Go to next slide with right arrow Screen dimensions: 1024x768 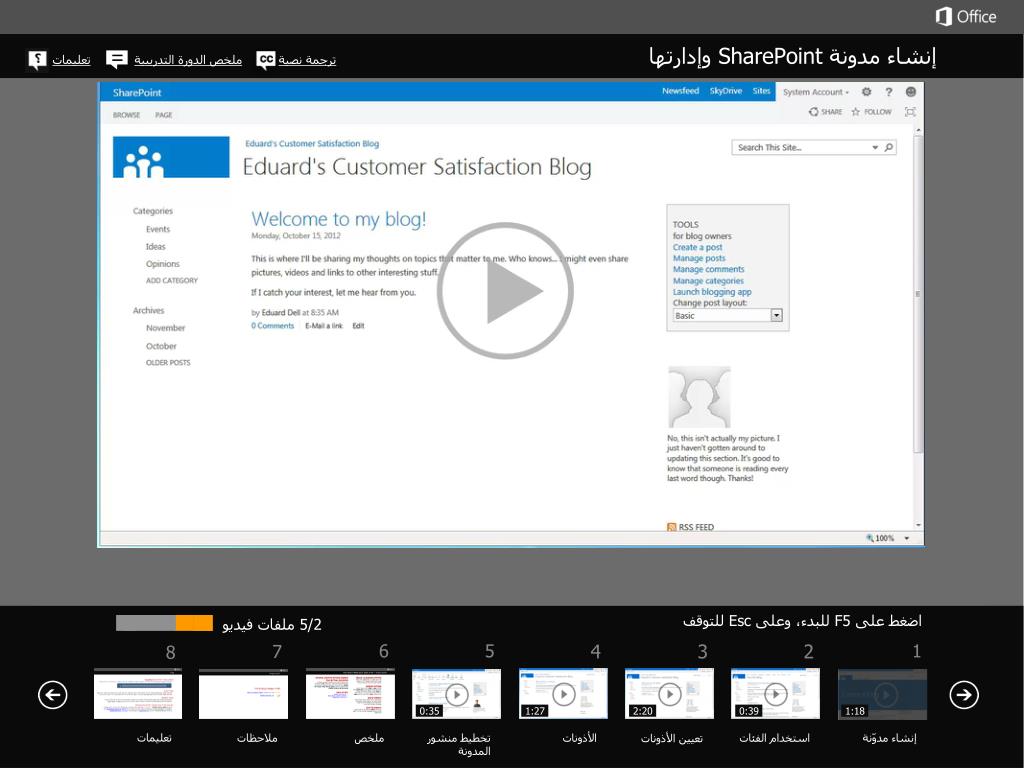point(964,694)
